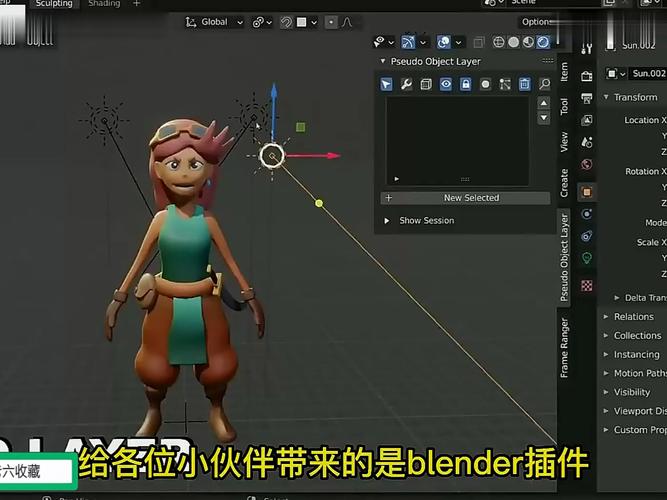Add a workspace with the plus tab
The height and width of the screenshot is (500, 667).
[x=137, y=4]
